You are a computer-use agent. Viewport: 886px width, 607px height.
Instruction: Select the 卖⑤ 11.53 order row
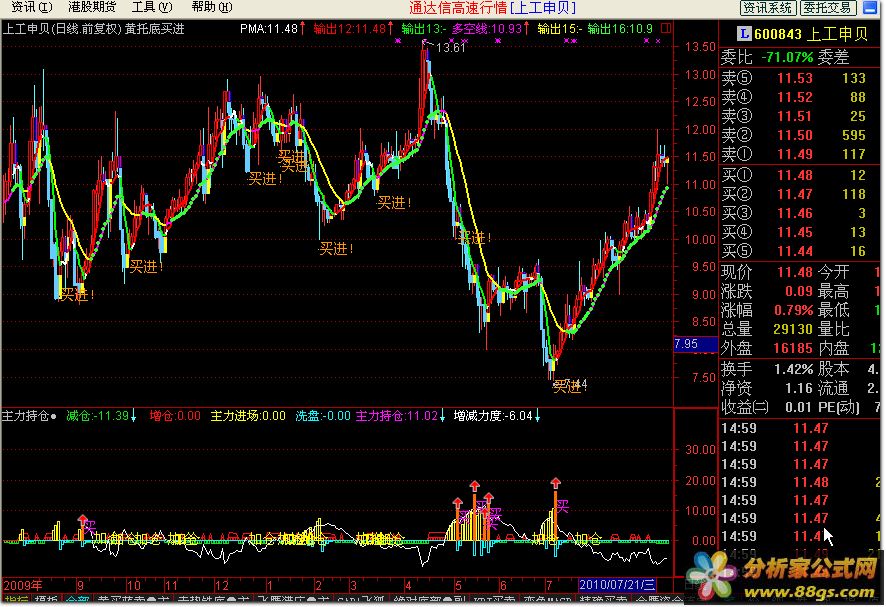click(793, 78)
